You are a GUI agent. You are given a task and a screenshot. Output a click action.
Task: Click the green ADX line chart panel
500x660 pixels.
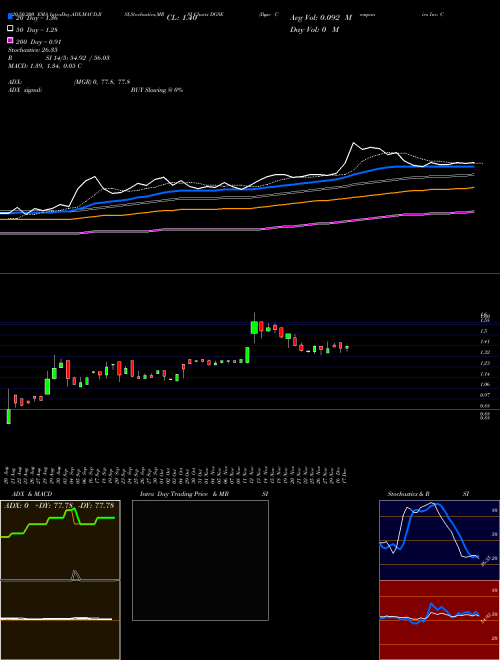point(60,540)
